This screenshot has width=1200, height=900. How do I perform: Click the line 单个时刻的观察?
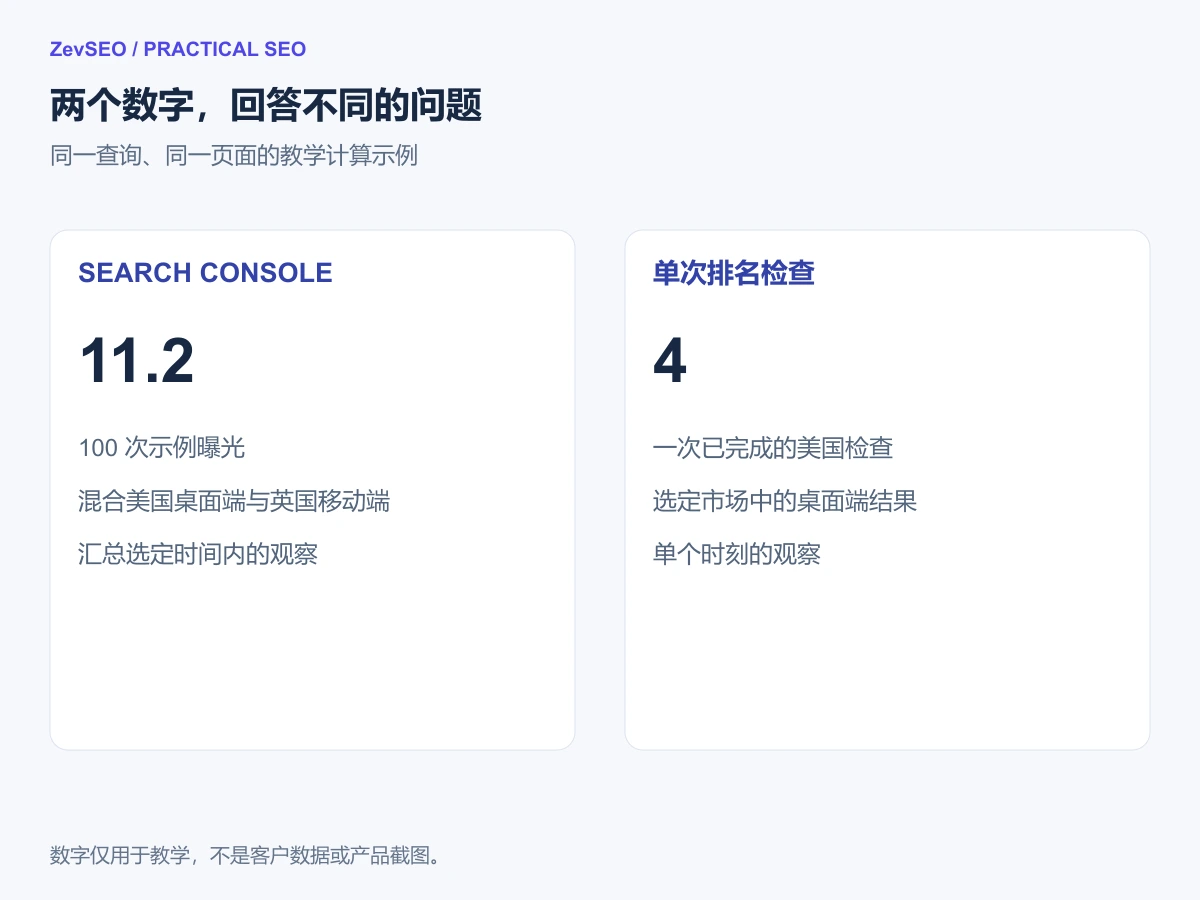pyautogui.click(x=737, y=554)
